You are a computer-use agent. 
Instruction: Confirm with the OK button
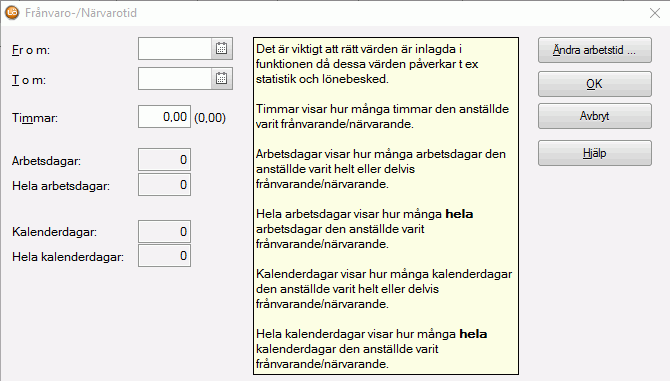click(595, 84)
